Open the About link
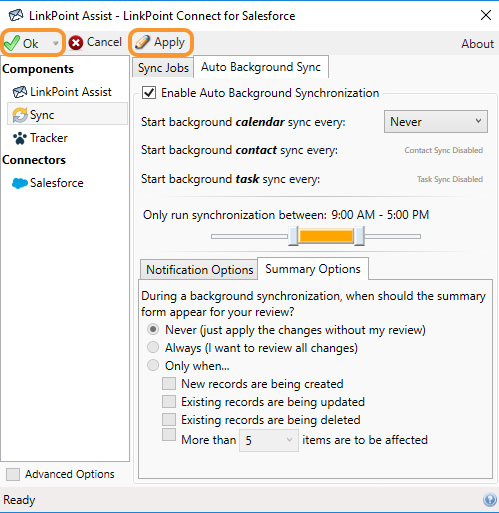The image size is (499, 513). point(477,44)
